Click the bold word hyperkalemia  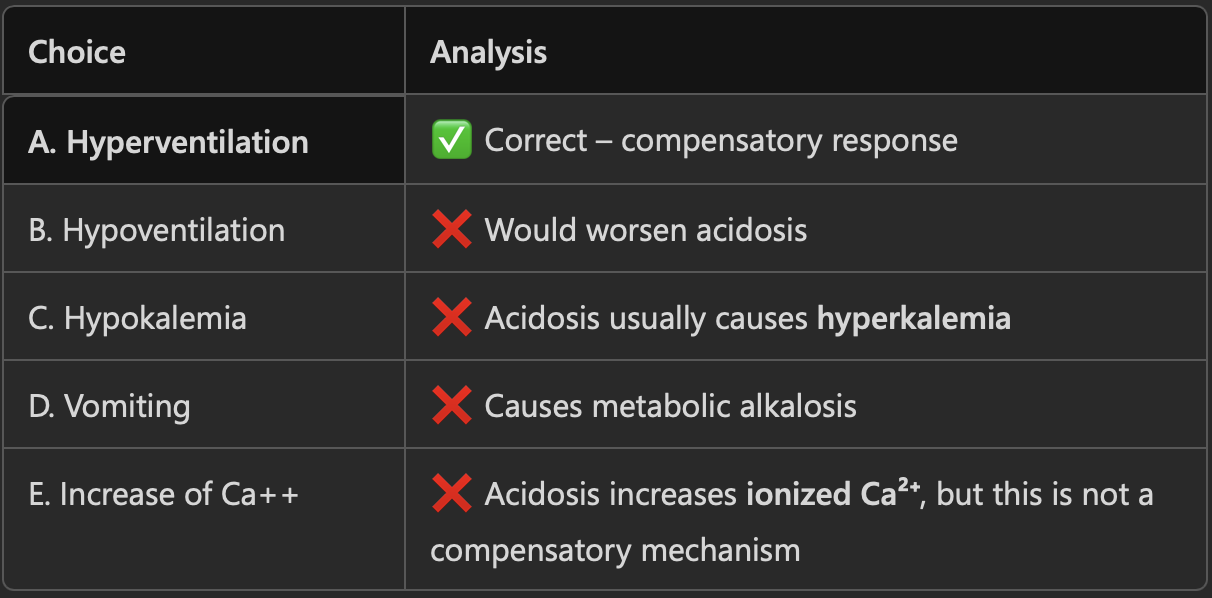tap(913, 318)
